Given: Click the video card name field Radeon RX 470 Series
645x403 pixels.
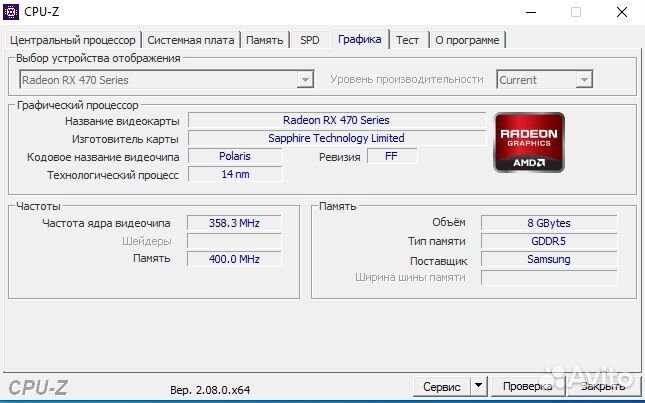Looking at the screenshot, I should pyautogui.click(x=336, y=120).
